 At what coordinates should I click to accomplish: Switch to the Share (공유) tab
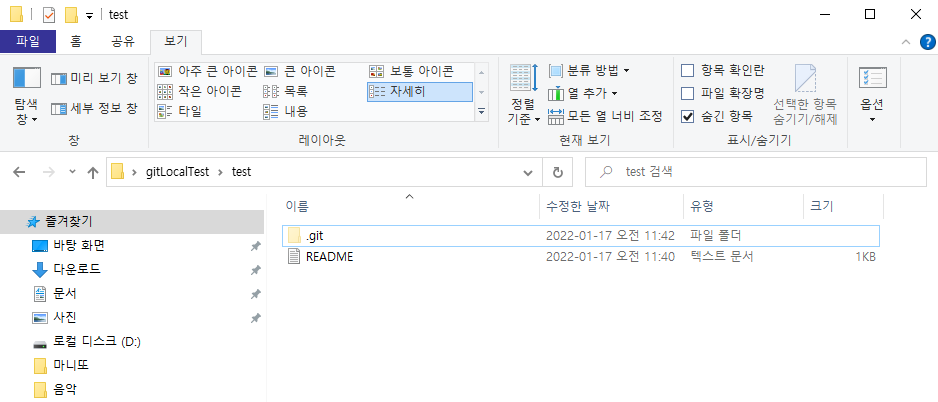pyautogui.click(x=123, y=41)
